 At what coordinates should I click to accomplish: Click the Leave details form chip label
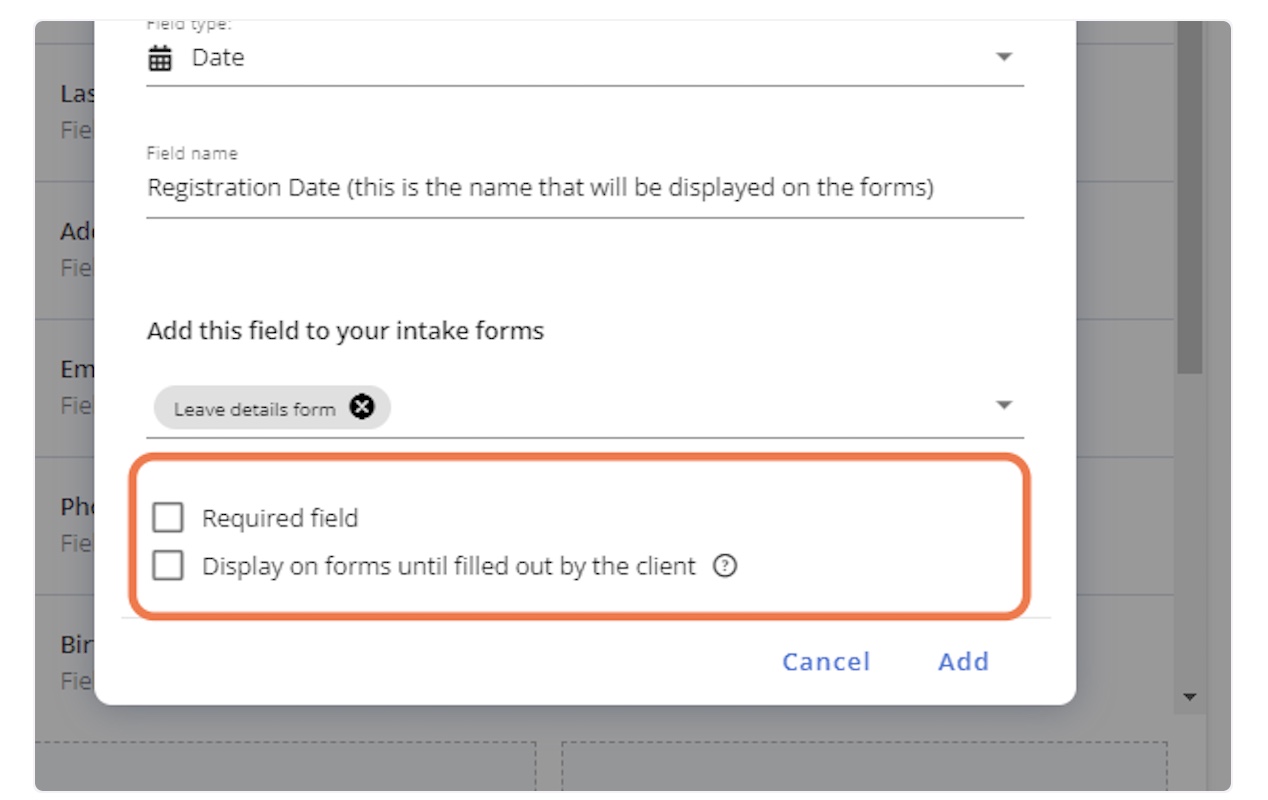(254, 409)
